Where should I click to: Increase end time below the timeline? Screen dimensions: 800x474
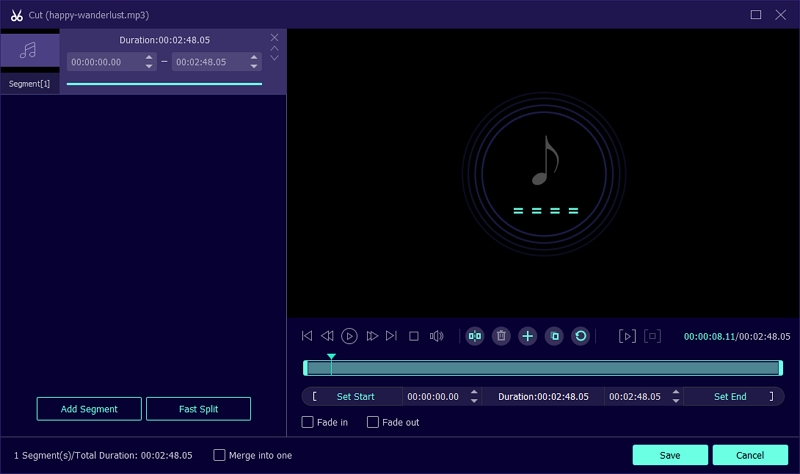(x=676, y=392)
